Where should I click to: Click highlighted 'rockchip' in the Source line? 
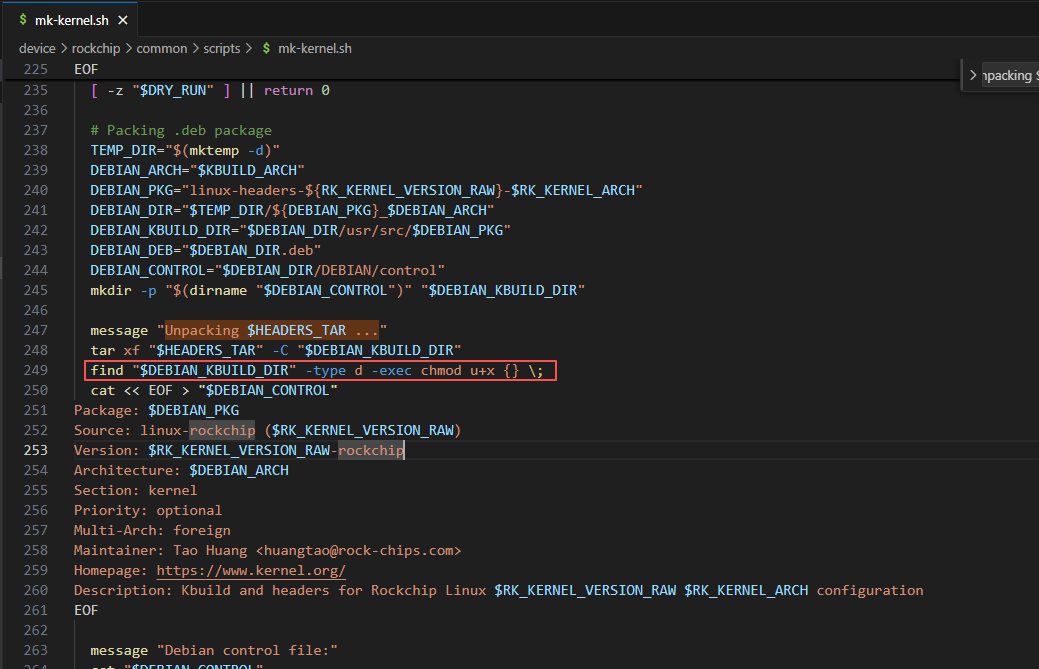222,431
